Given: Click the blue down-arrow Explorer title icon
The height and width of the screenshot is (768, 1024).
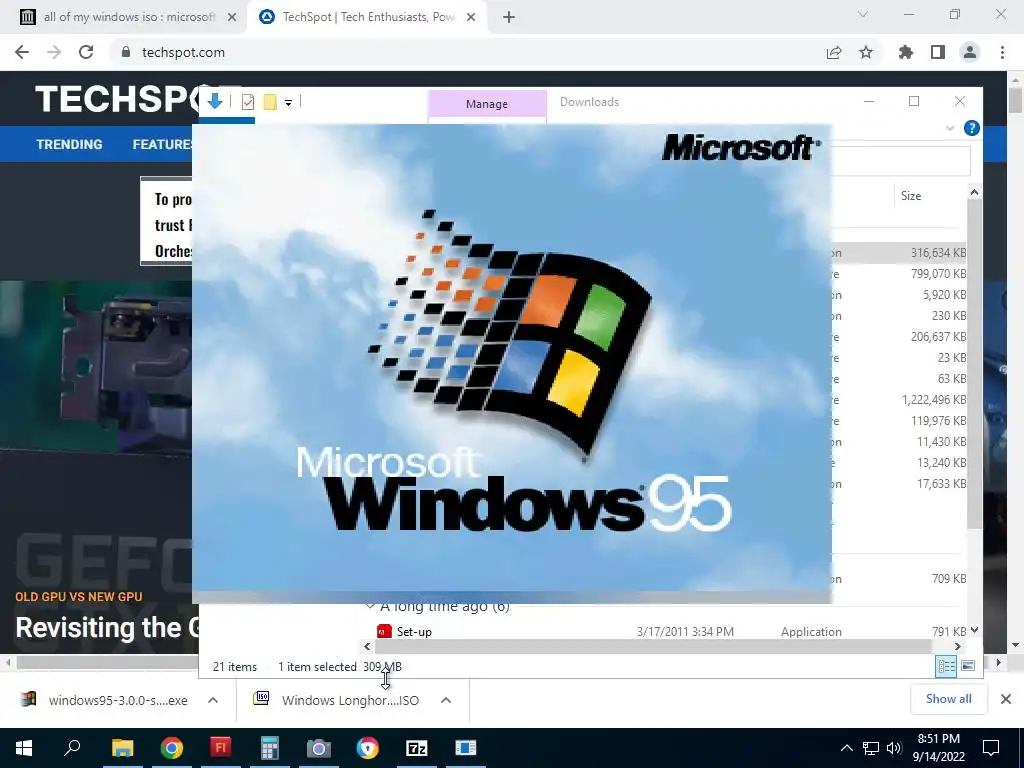Looking at the screenshot, I should 214,101.
